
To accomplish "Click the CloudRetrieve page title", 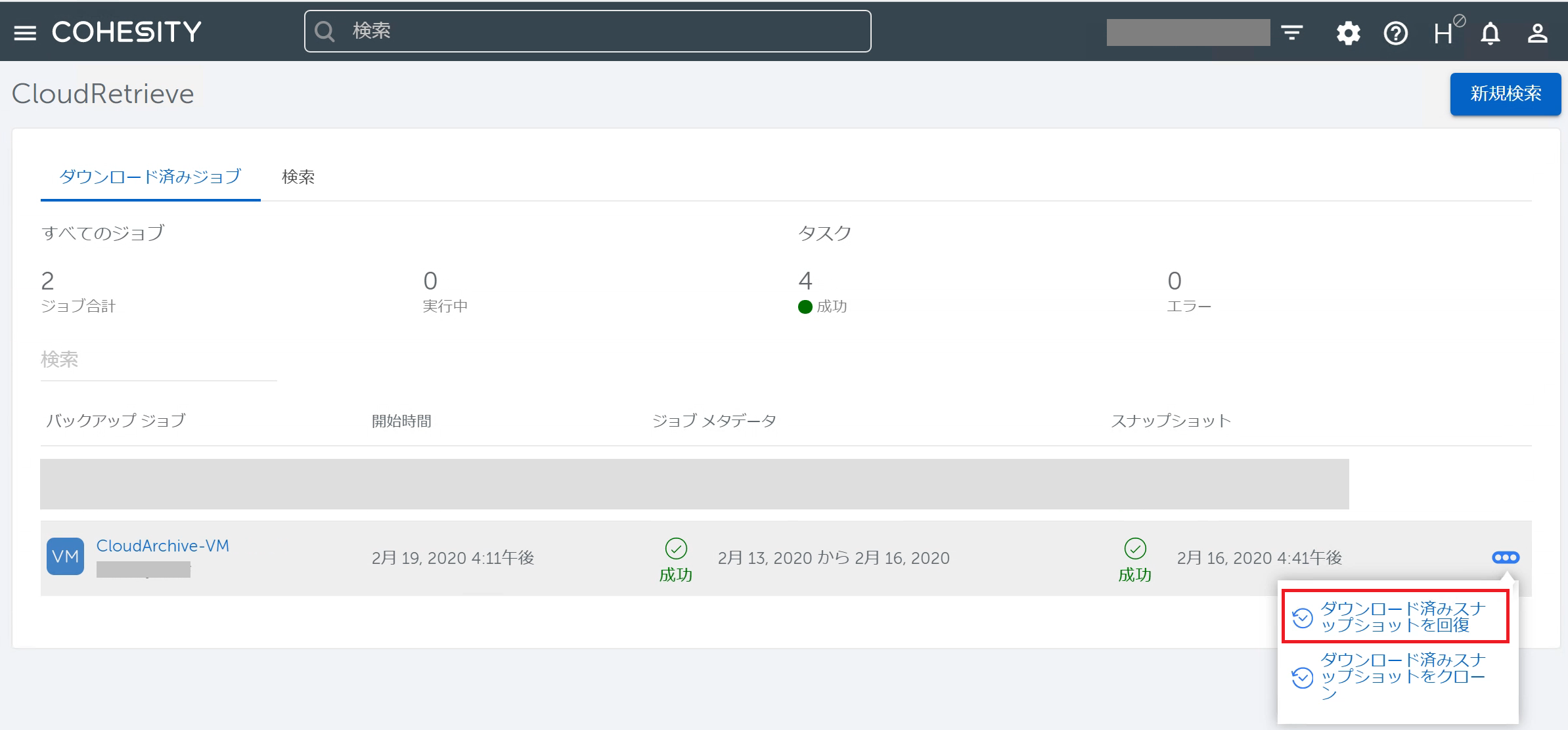I will point(103,94).
